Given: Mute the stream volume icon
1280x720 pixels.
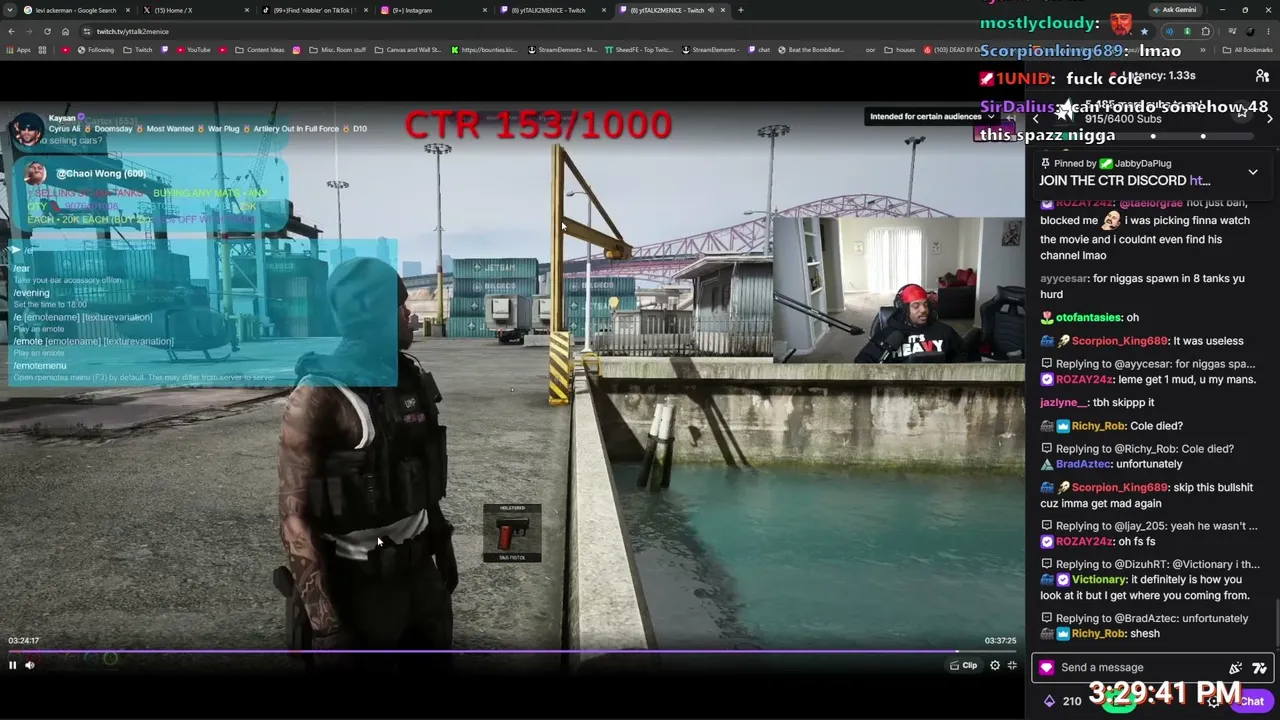Looking at the screenshot, I should click(30, 665).
